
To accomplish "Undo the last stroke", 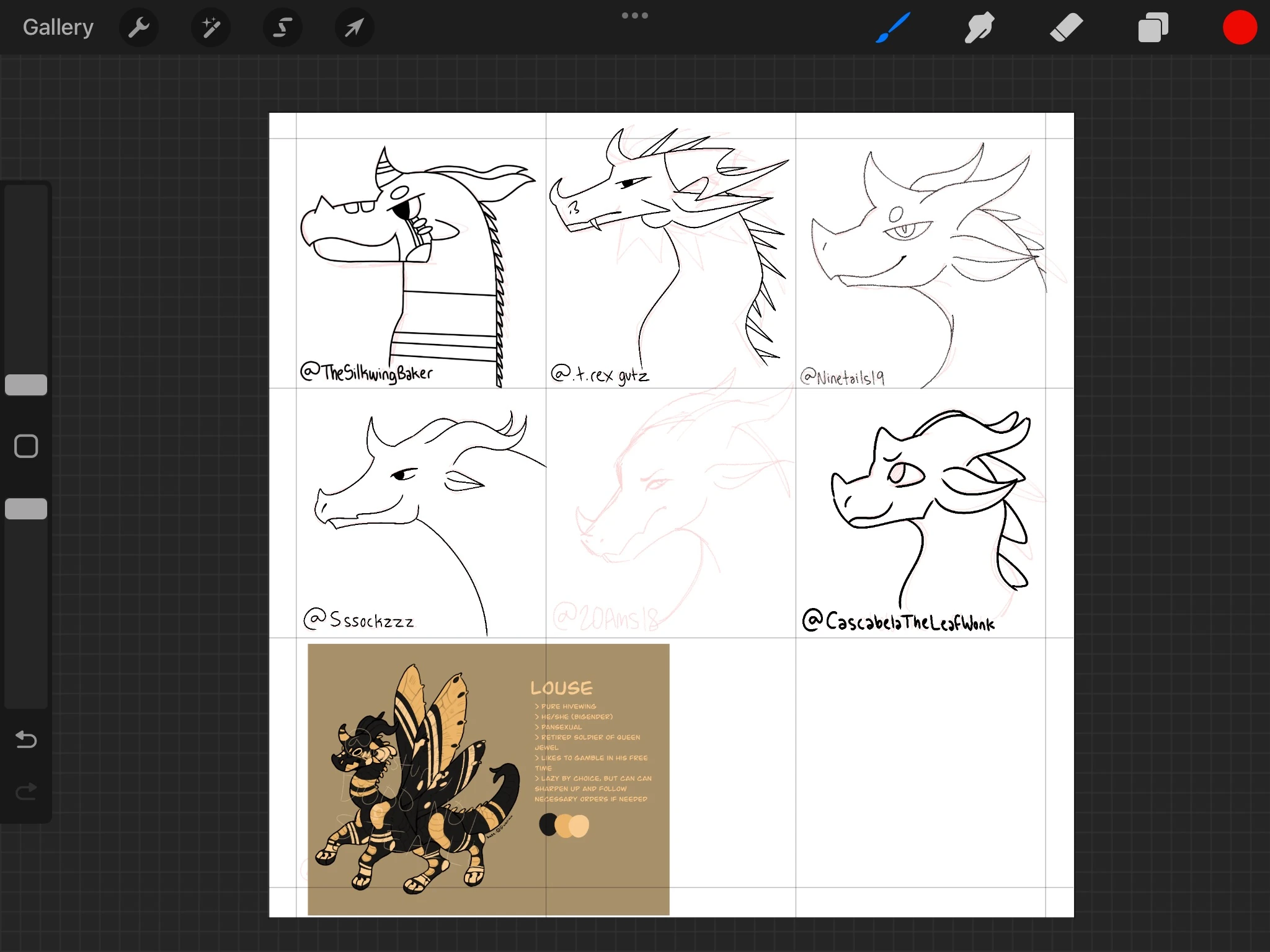I will point(25,739).
